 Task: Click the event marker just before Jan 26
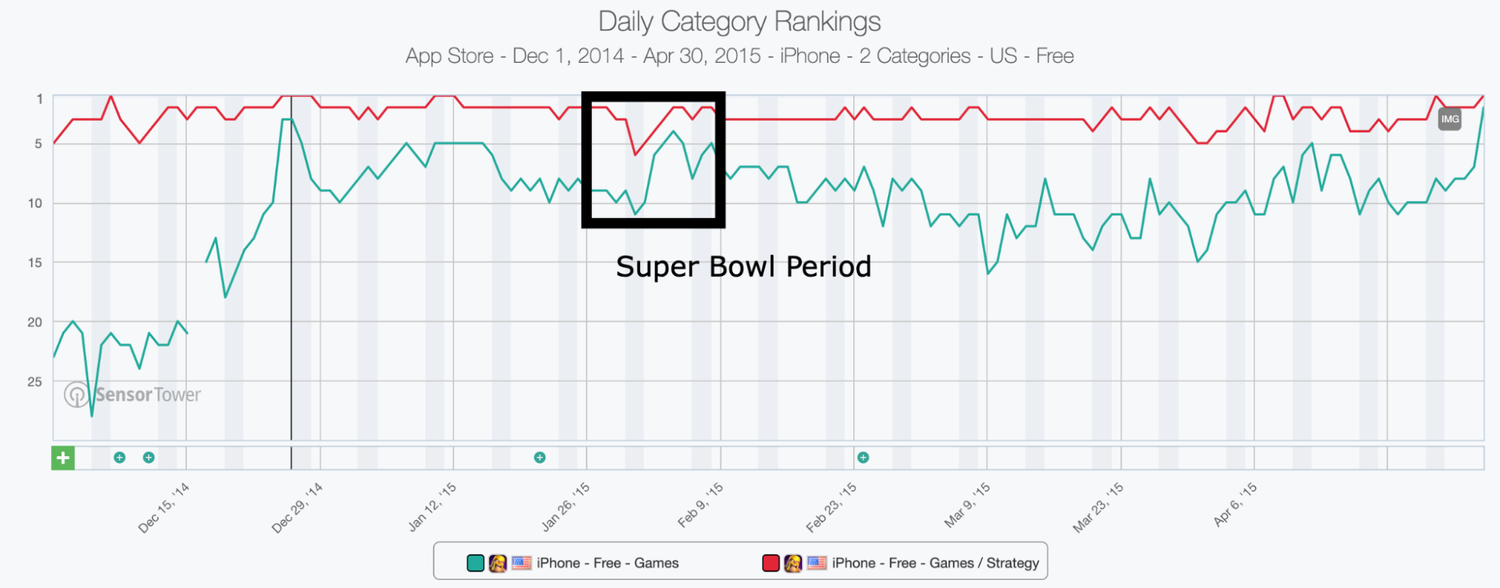[540, 458]
